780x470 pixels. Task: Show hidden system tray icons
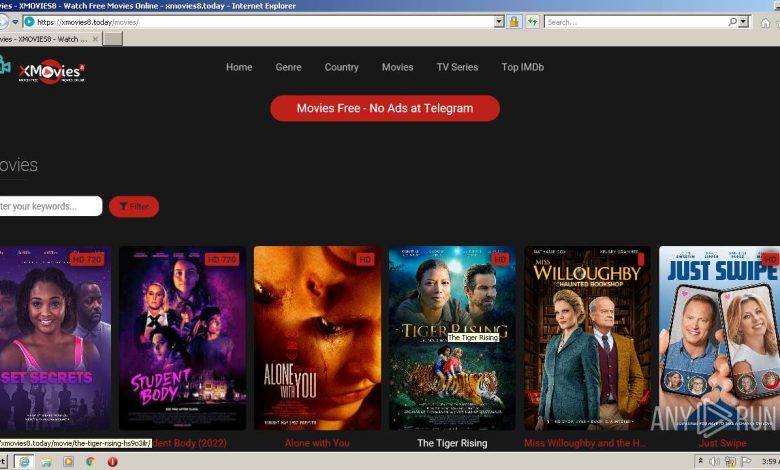[701, 462]
